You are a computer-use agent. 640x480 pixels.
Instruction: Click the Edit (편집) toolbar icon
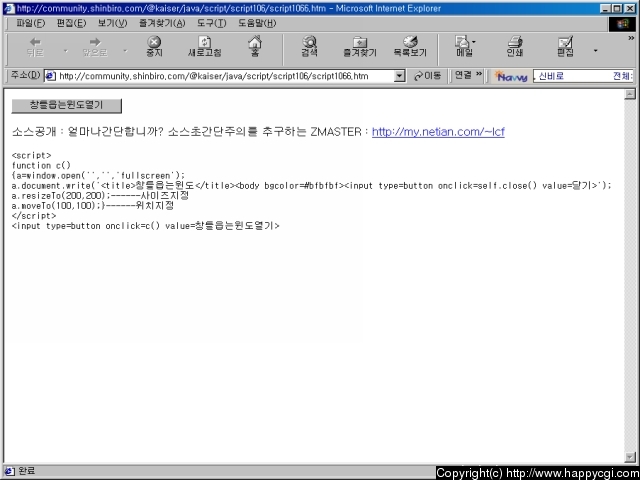(x=565, y=47)
